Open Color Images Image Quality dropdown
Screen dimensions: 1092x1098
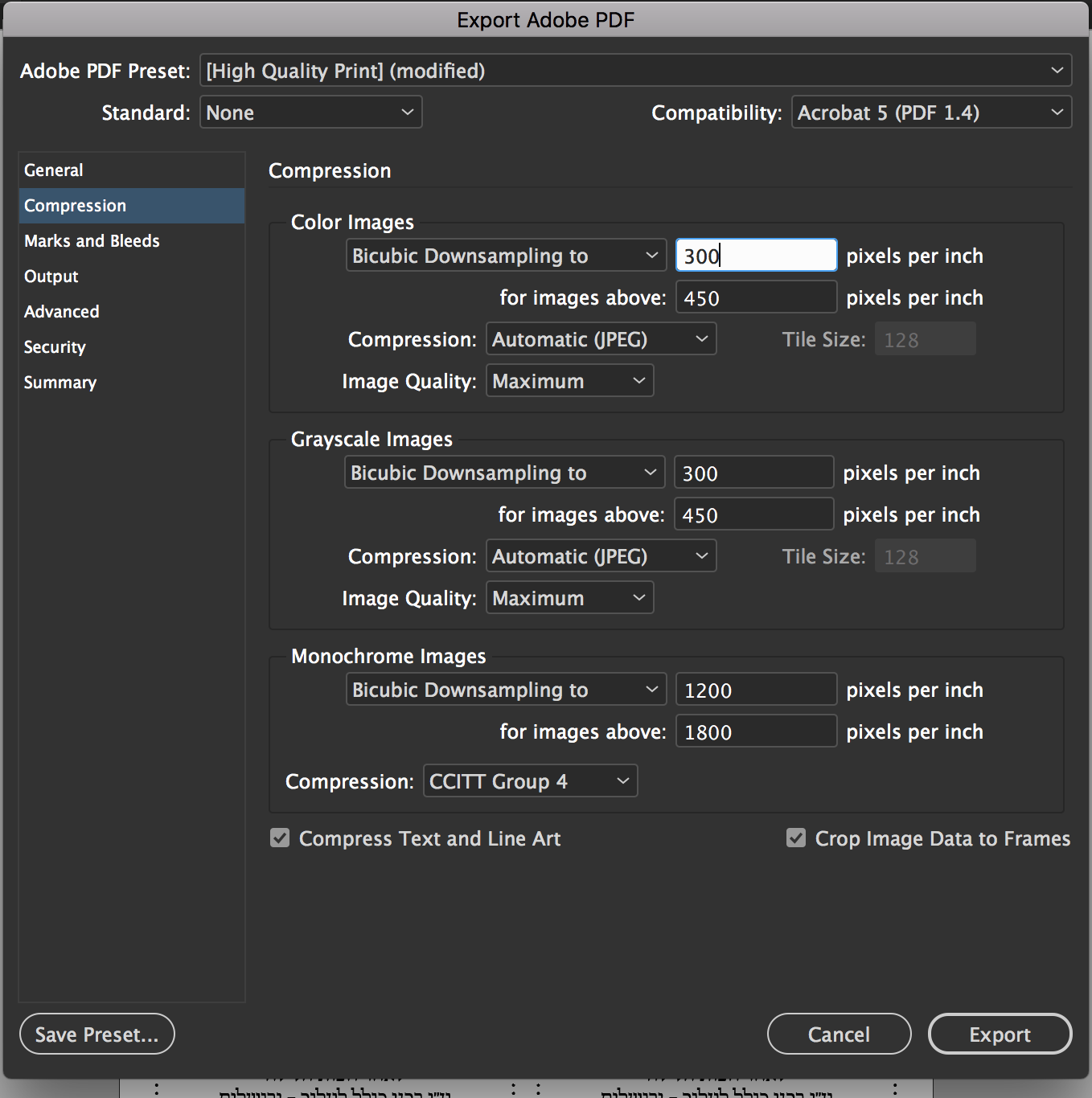(x=569, y=381)
